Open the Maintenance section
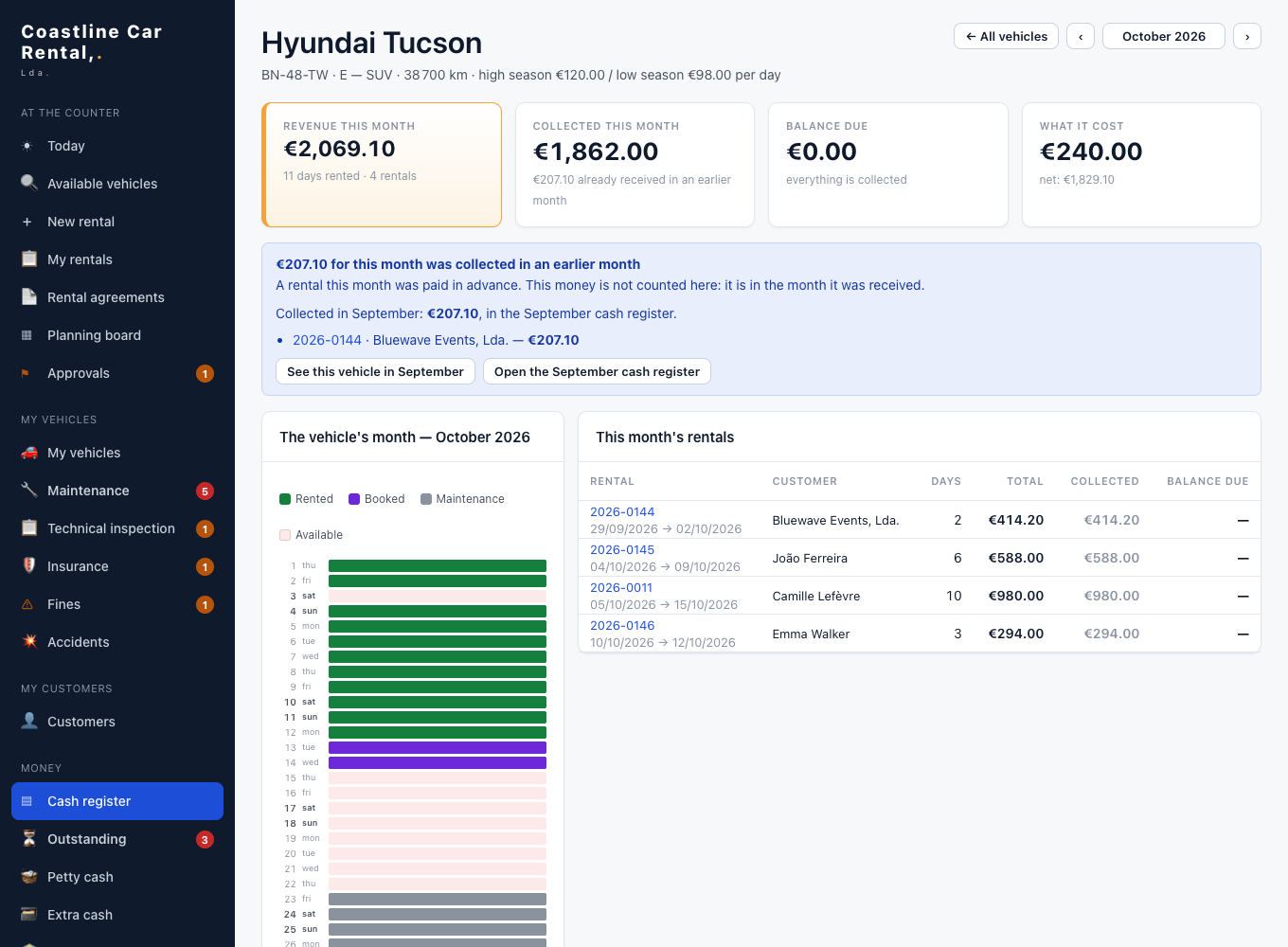Image resolution: width=1288 pixels, height=947 pixels. [x=117, y=491]
